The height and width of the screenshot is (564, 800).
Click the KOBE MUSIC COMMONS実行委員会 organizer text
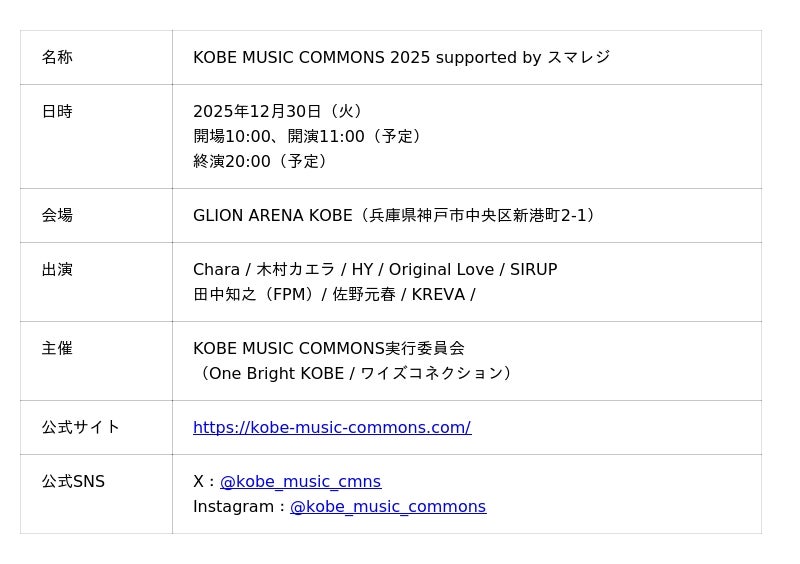coord(328,349)
